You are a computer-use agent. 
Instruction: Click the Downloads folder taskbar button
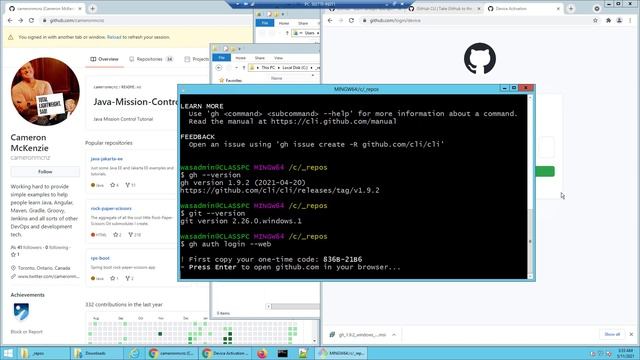96,353
